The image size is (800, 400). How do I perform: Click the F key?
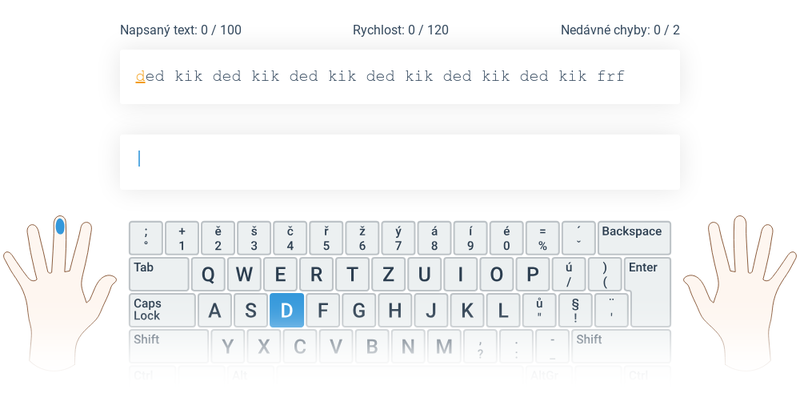tap(322, 310)
